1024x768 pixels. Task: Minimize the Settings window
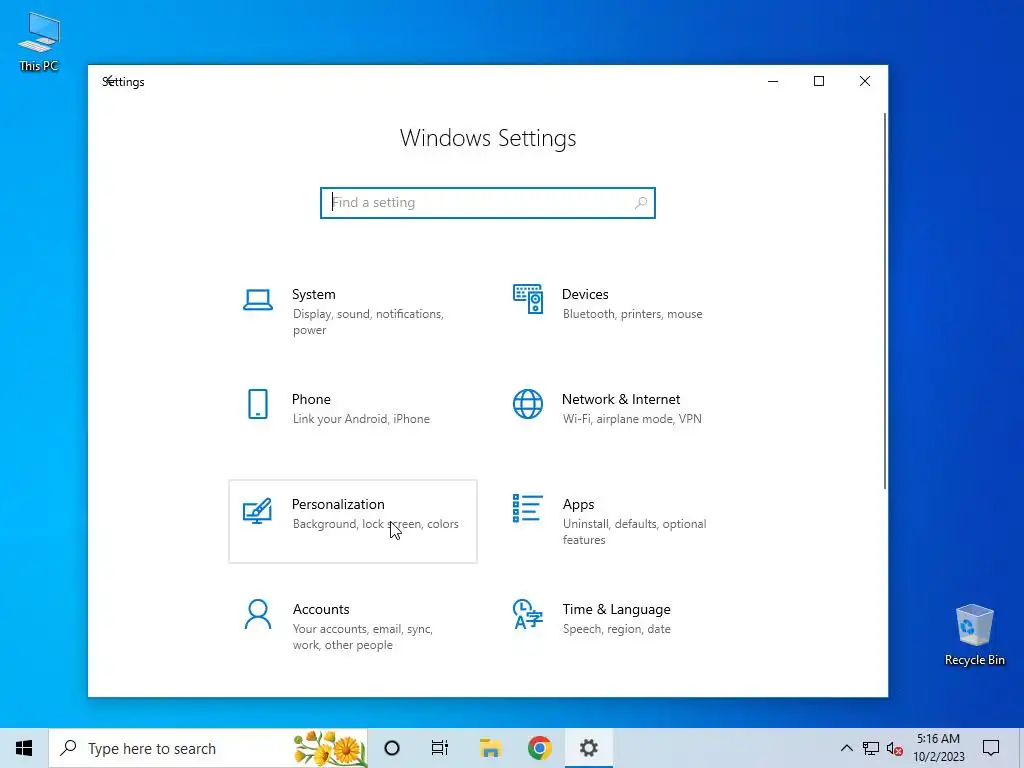[x=773, y=81]
